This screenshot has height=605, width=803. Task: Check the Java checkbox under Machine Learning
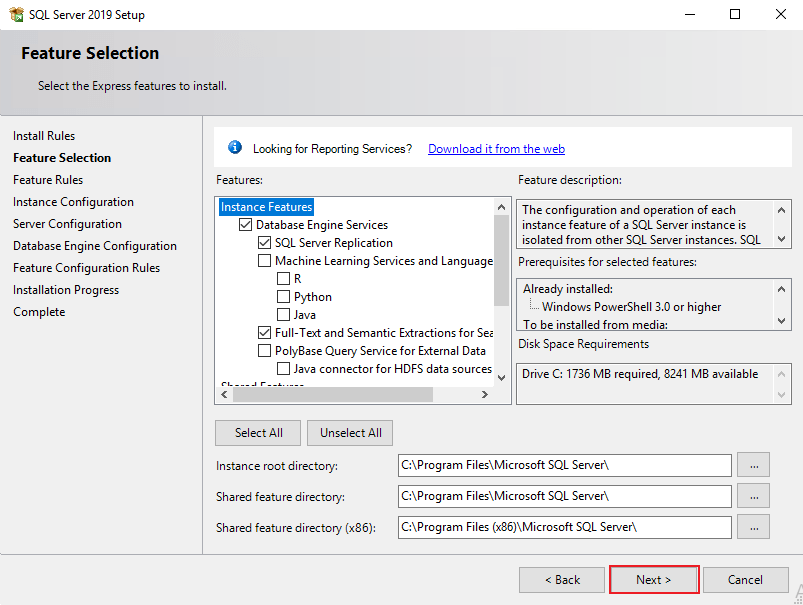(285, 314)
